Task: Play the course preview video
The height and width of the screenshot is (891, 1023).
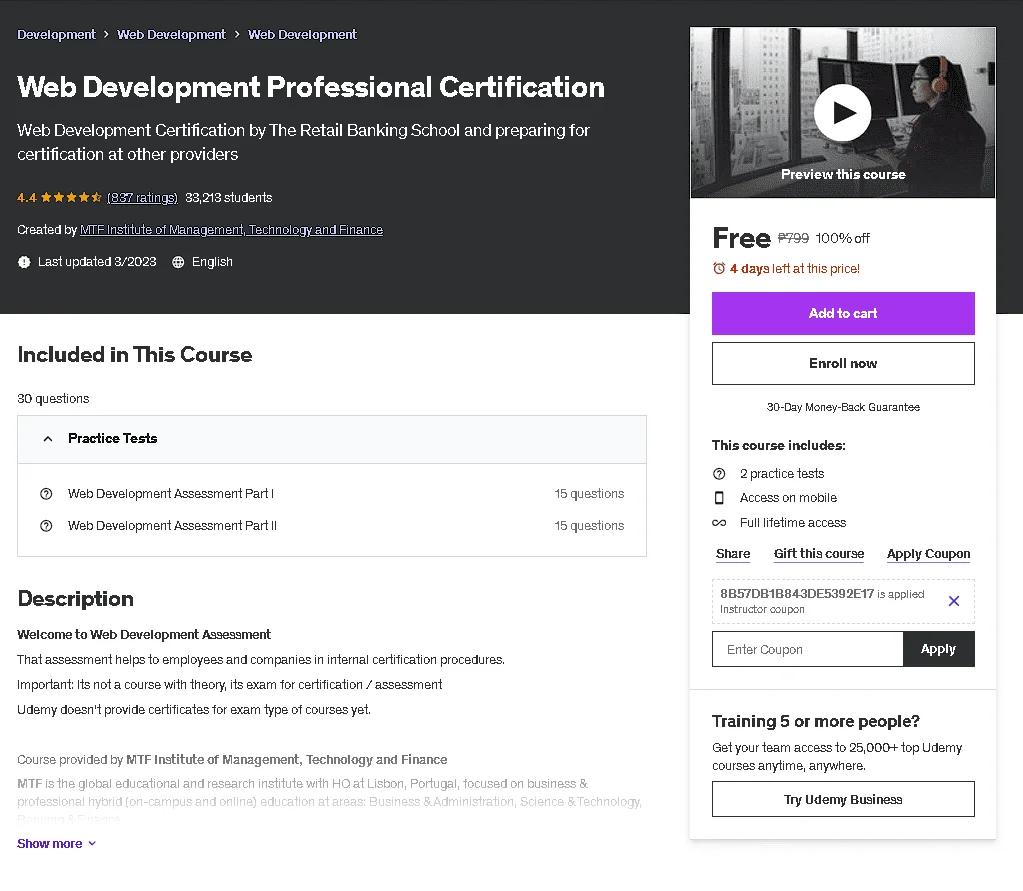Action: [x=842, y=112]
